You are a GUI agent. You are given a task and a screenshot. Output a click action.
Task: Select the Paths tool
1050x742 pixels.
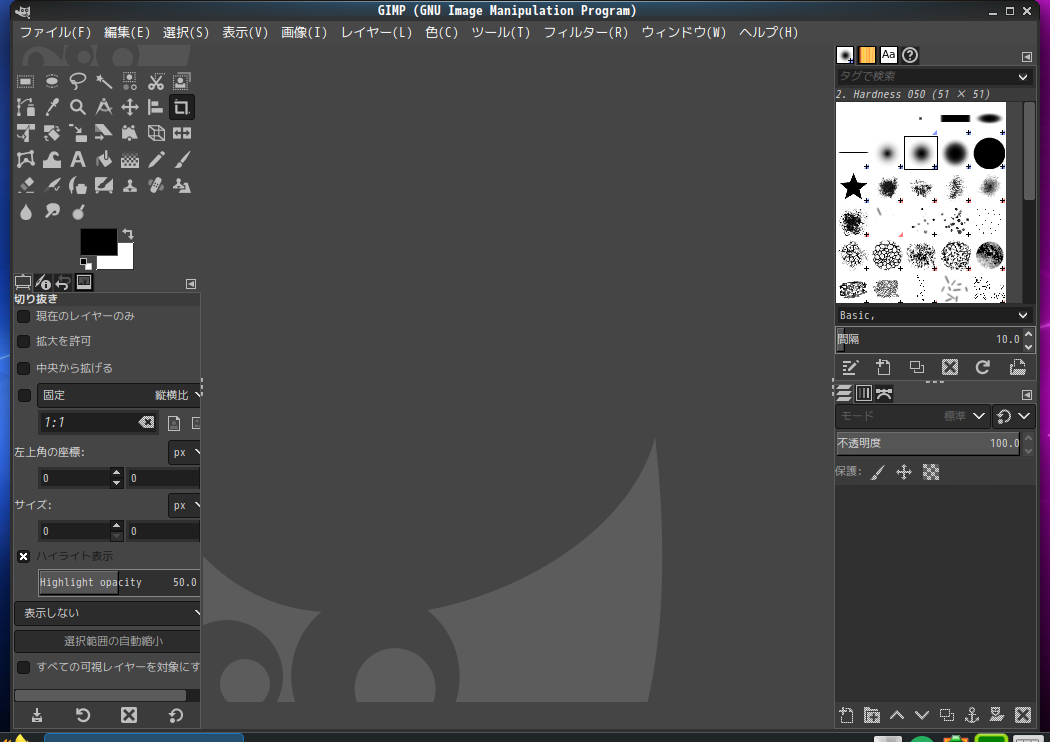click(25, 107)
